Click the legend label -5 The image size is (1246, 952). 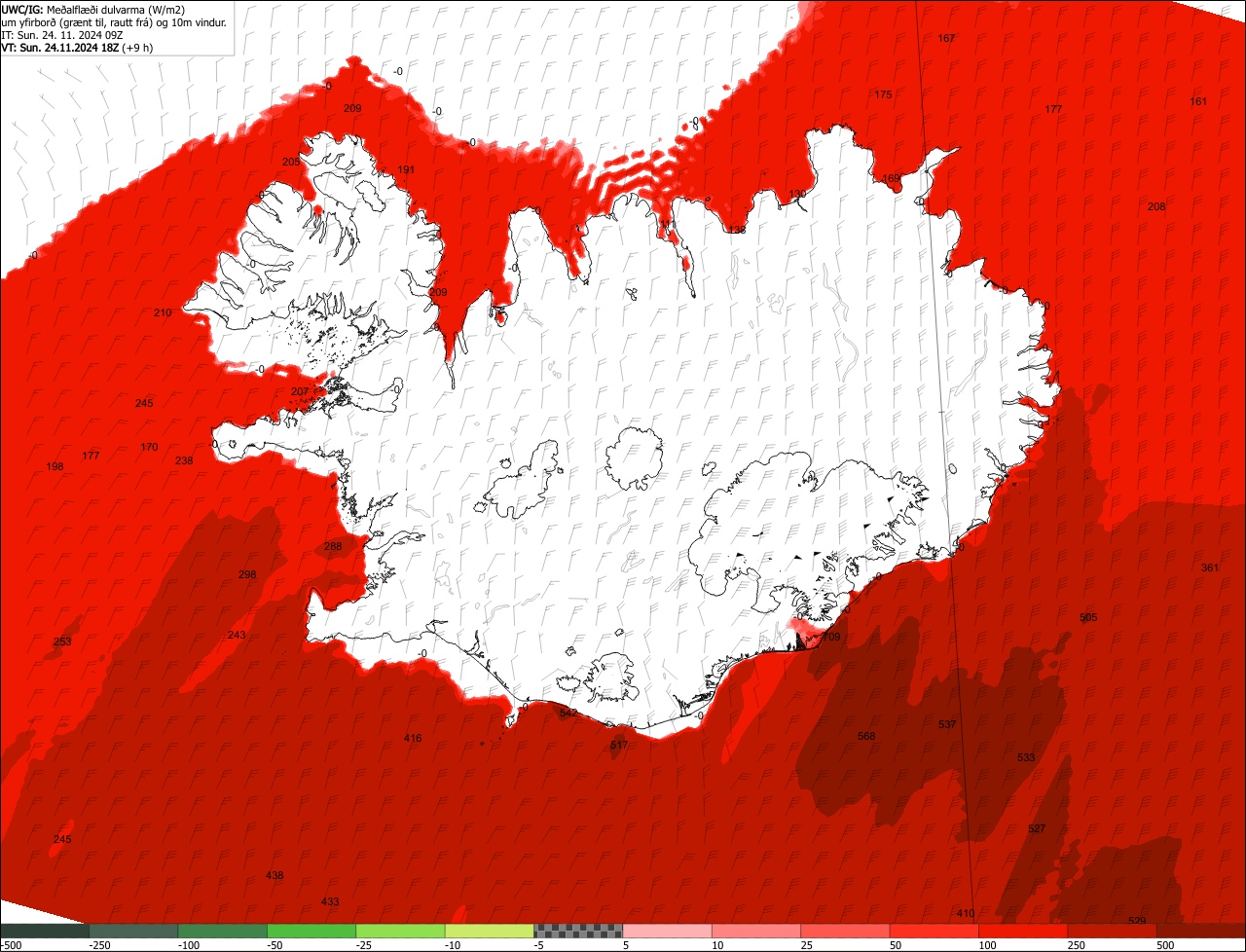tap(539, 945)
